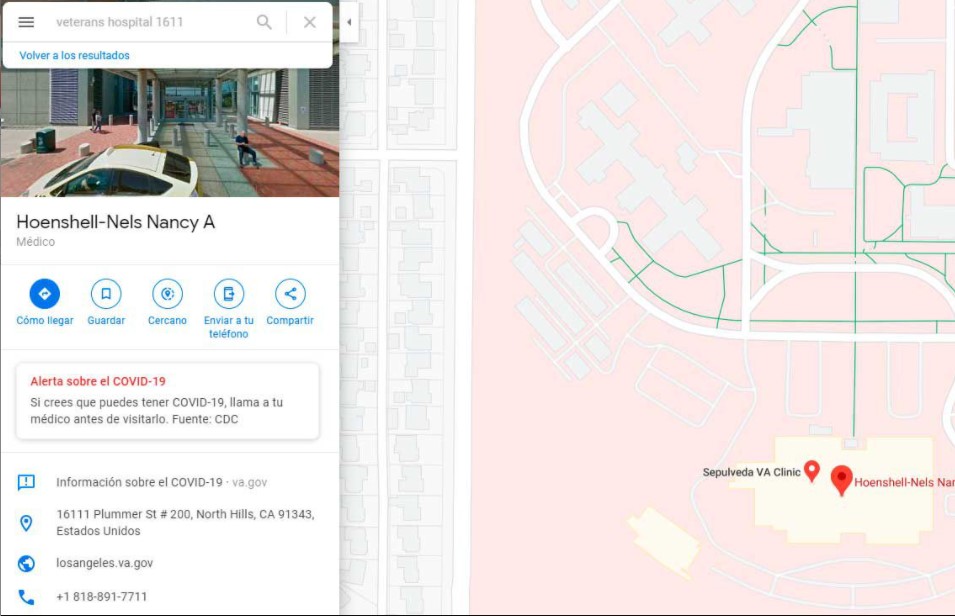Collapse the side panel with arrow
The width and height of the screenshot is (955, 616).
click(x=349, y=22)
